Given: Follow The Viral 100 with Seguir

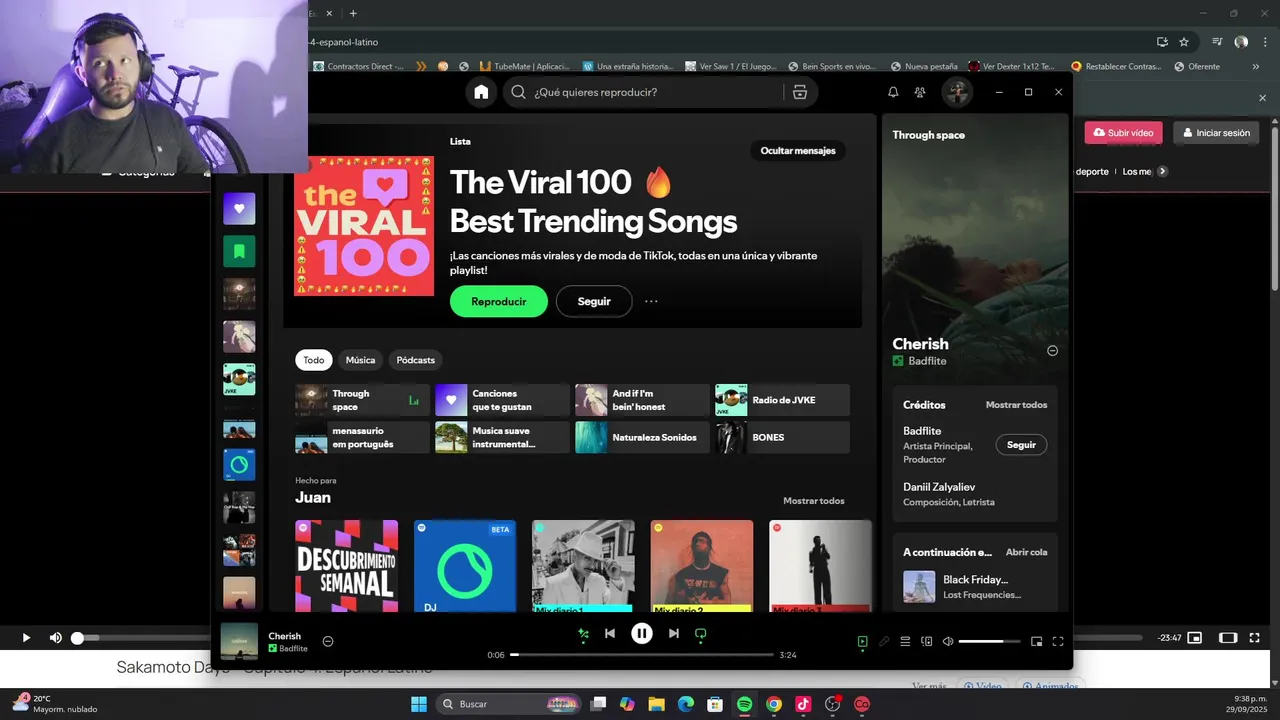Looking at the screenshot, I should pyautogui.click(x=594, y=301).
